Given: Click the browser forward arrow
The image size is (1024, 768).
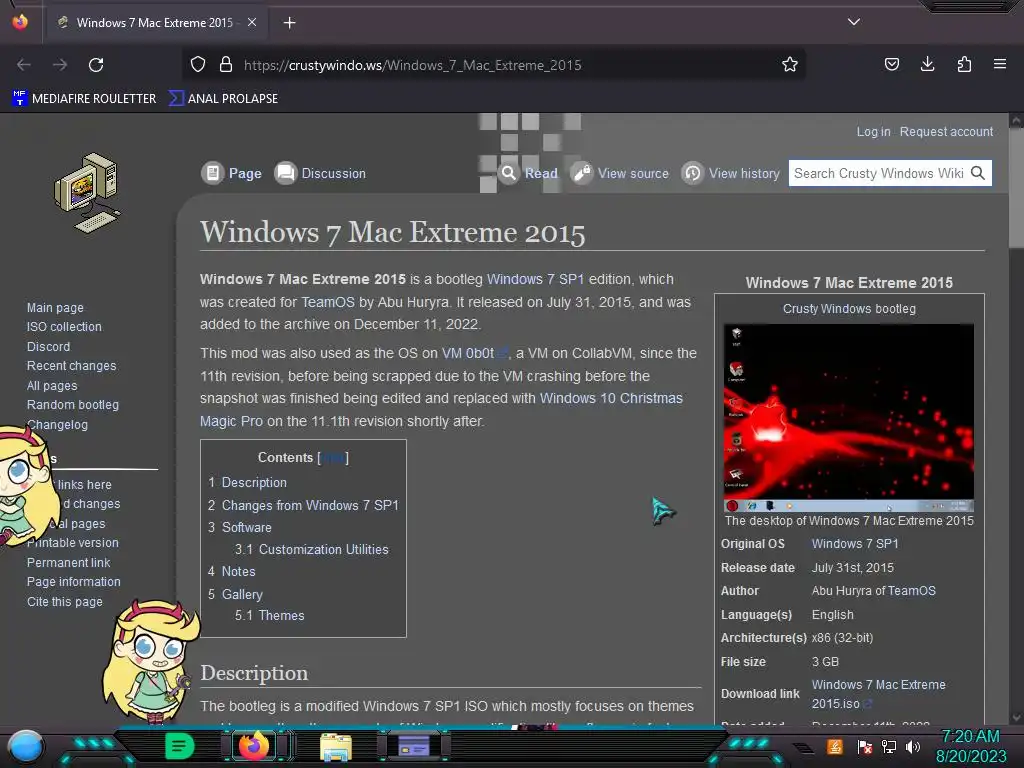Looking at the screenshot, I should (60, 65).
